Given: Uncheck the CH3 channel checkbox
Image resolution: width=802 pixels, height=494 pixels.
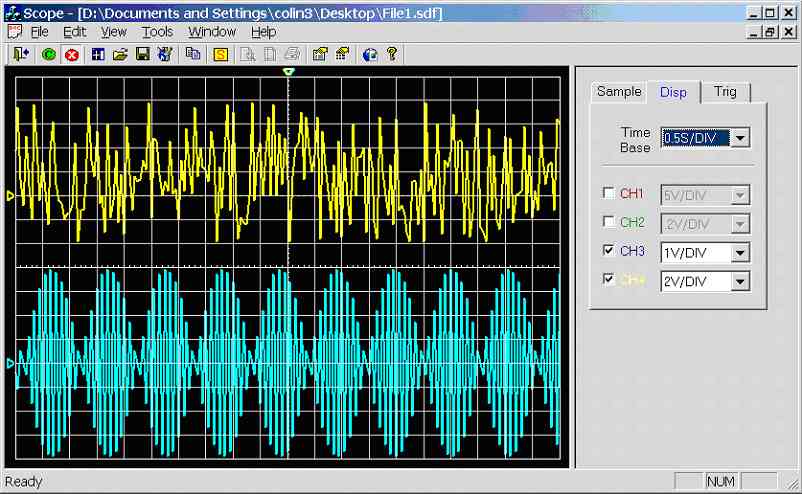Looking at the screenshot, I should coord(609,252).
